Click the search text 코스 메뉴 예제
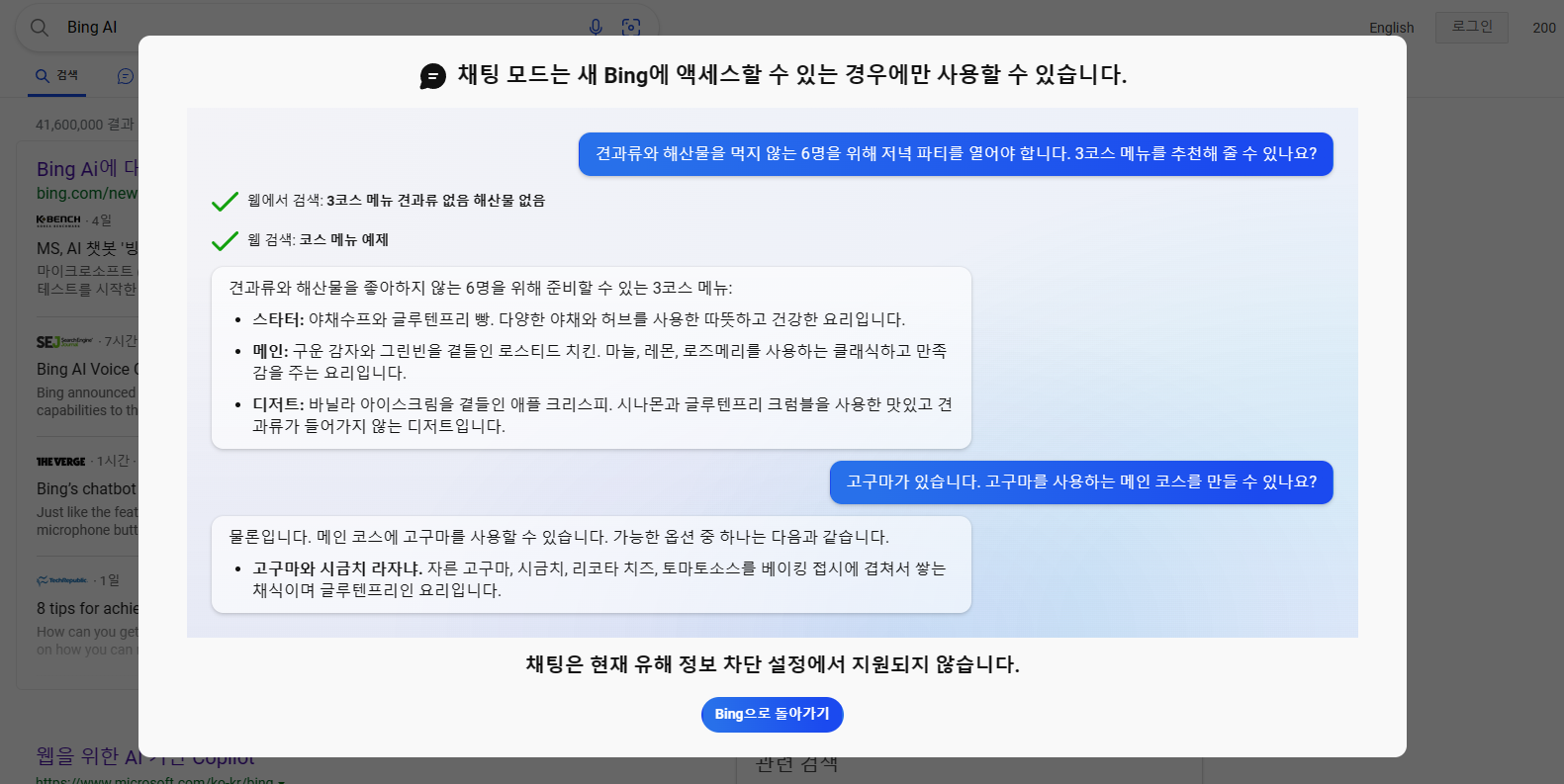The image size is (1564, 784). tap(344, 240)
